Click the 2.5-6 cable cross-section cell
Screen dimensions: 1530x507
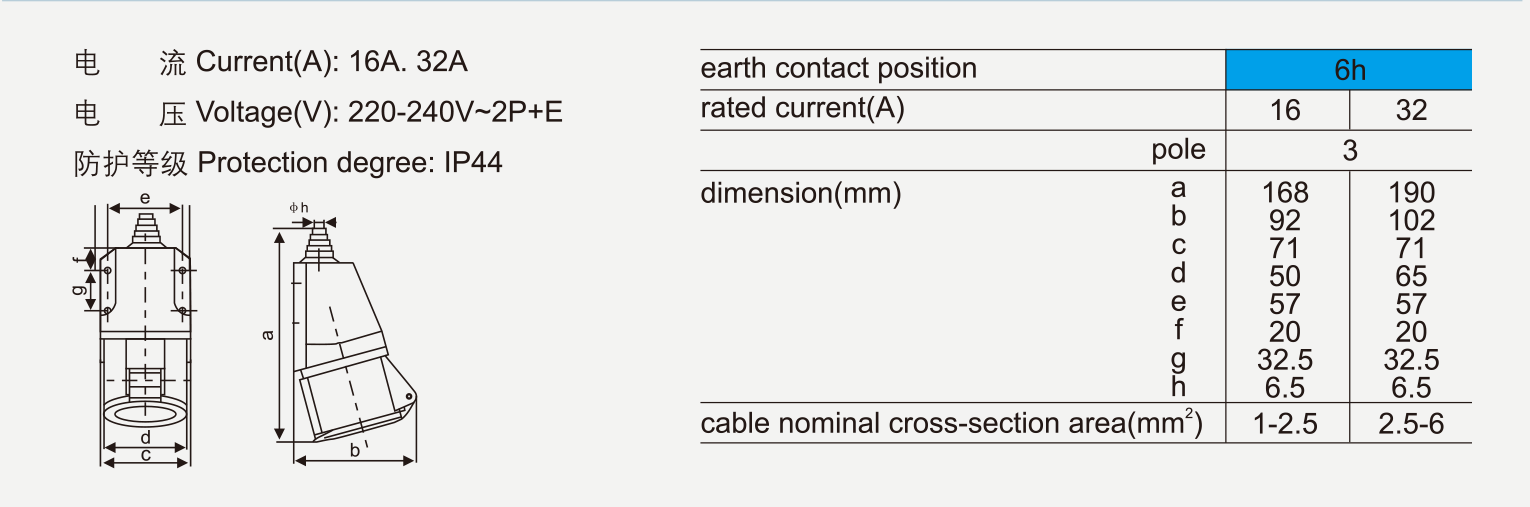click(x=1411, y=424)
